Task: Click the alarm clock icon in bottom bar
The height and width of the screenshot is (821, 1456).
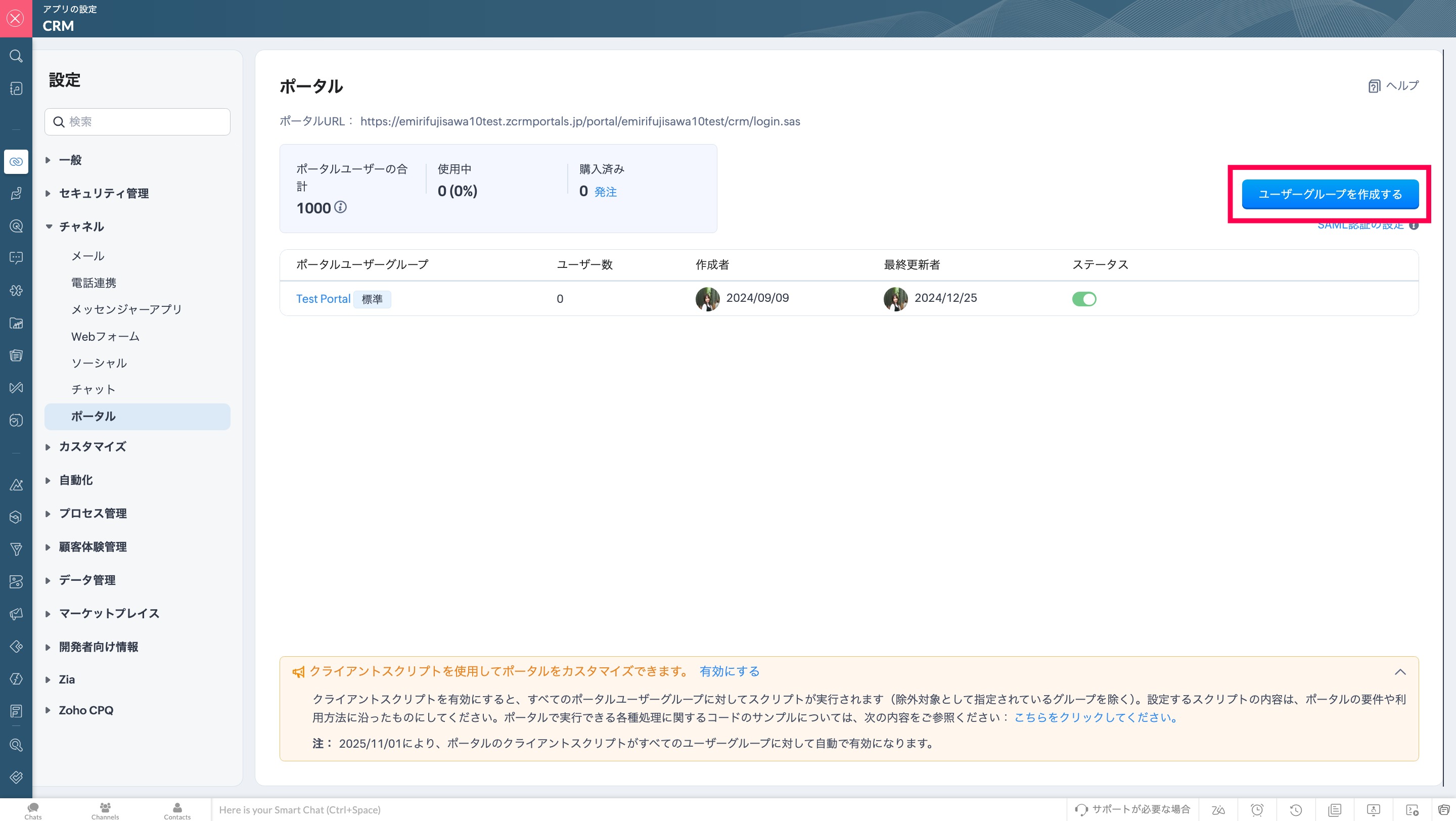Action: click(x=1256, y=810)
